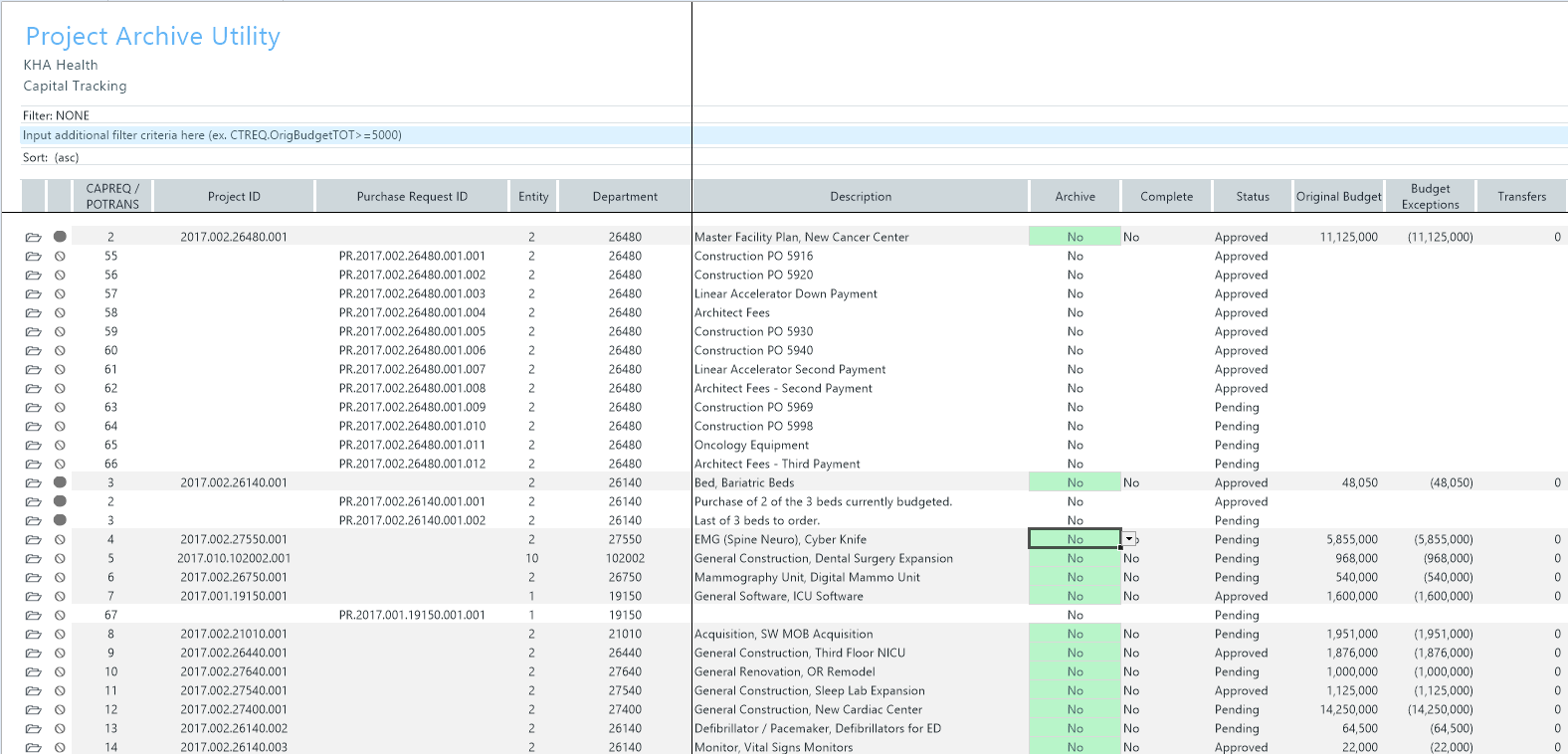Select Archive cell for SW MOB Acquisition row
The image size is (1568, 754).
1075,634
